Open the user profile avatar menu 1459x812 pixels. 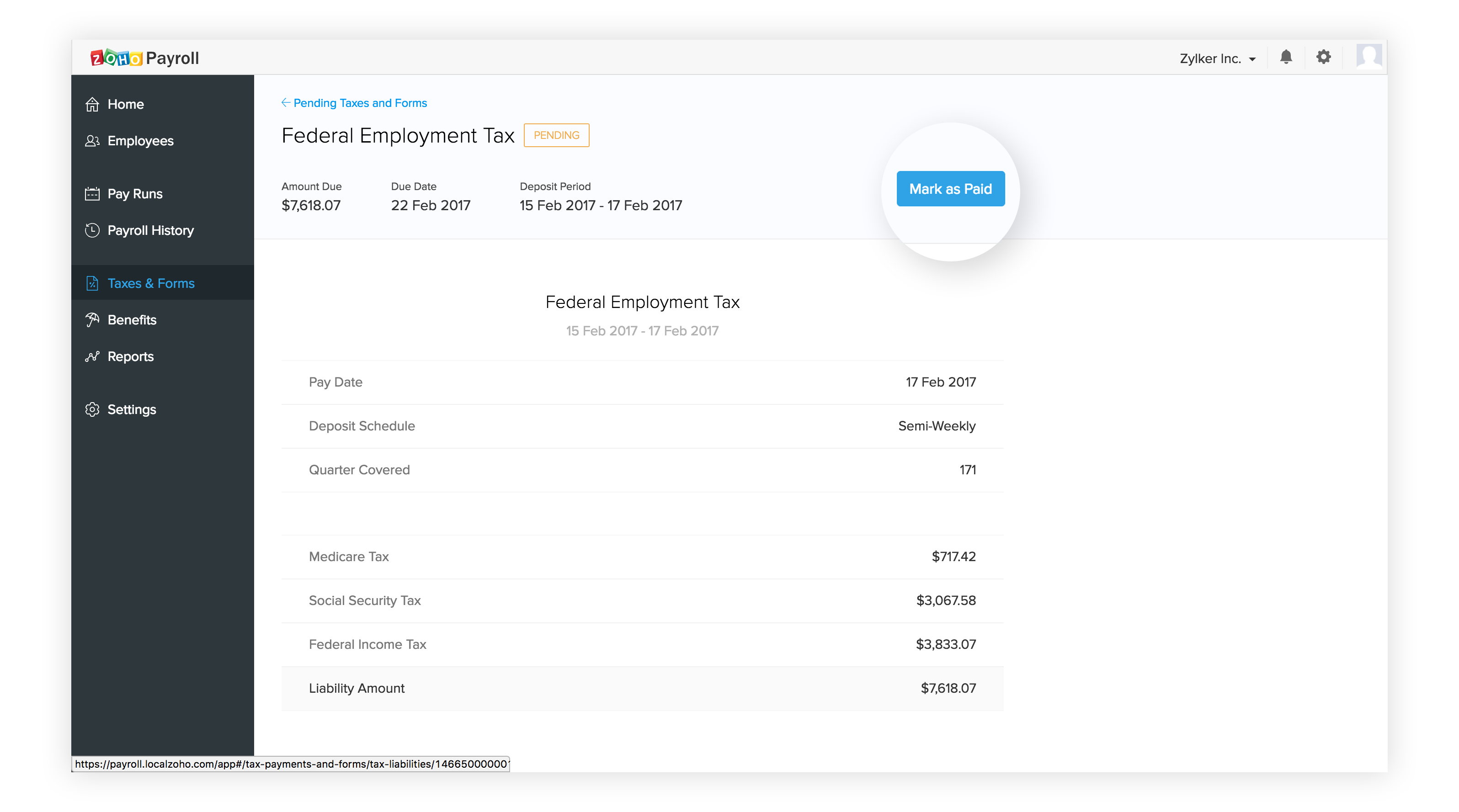(1369, 57)
